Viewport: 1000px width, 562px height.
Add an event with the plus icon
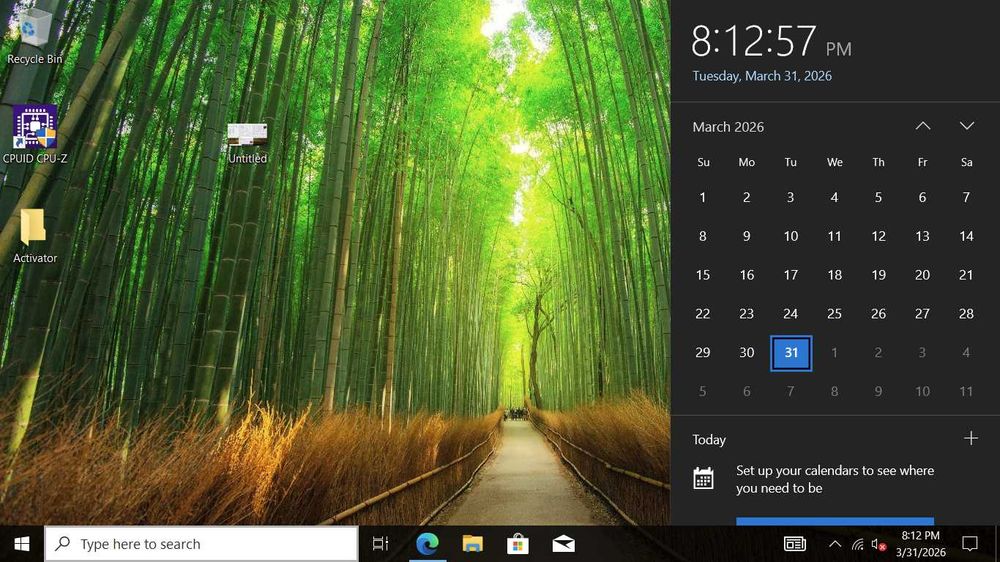click(x=971, y=438)
